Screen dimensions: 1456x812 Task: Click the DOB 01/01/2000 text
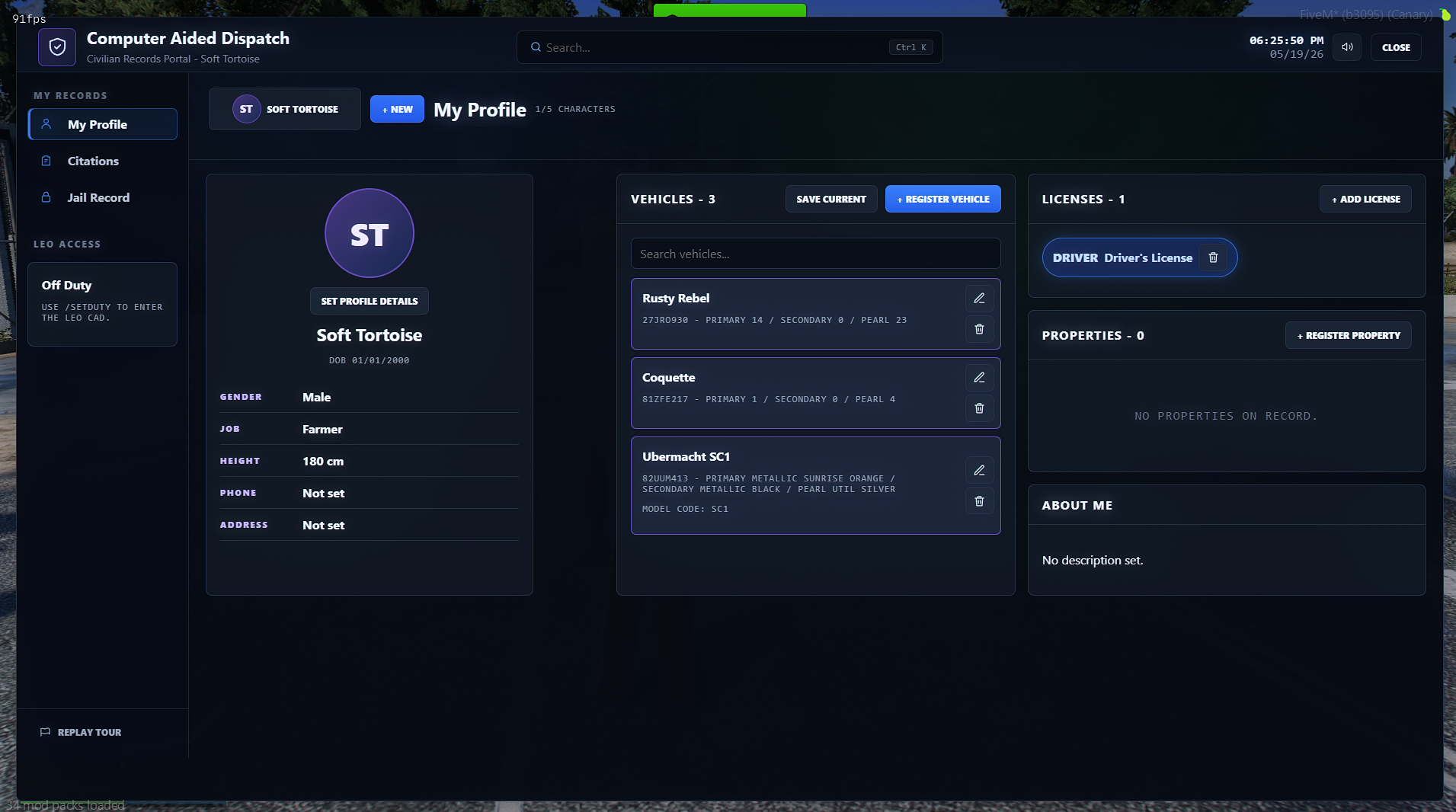[x=370, y=360]
